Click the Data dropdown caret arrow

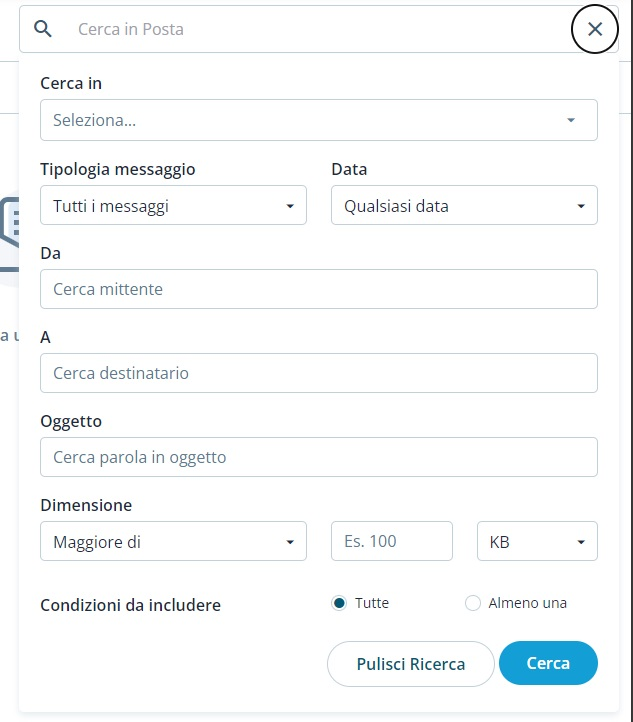point(581,207)
